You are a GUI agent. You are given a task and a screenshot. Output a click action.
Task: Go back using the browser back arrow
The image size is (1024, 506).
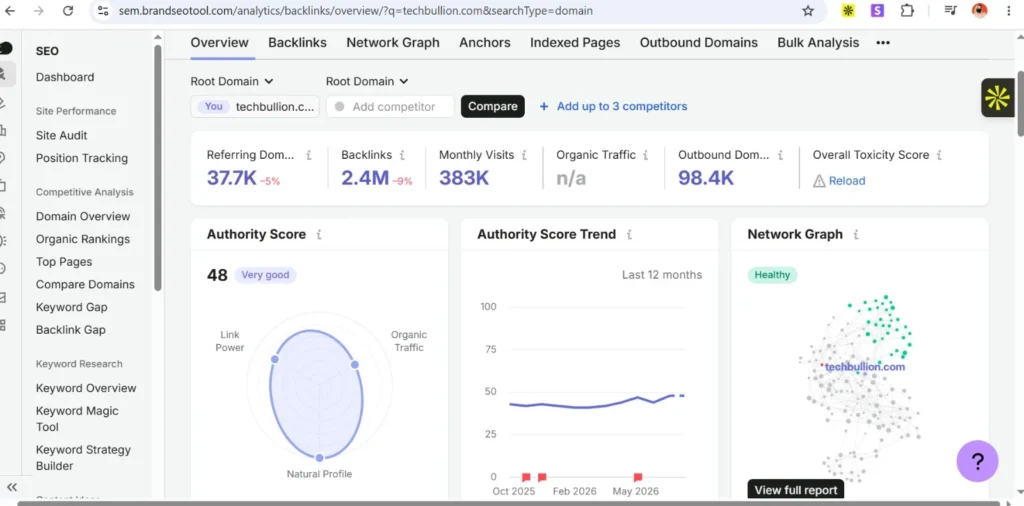pos(9,10)
